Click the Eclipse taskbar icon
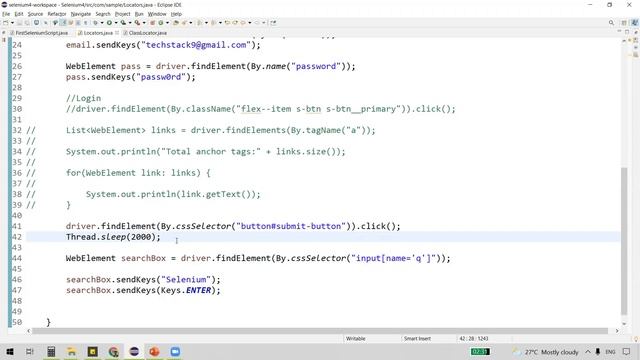640x360 pixels. pos(134,351)
